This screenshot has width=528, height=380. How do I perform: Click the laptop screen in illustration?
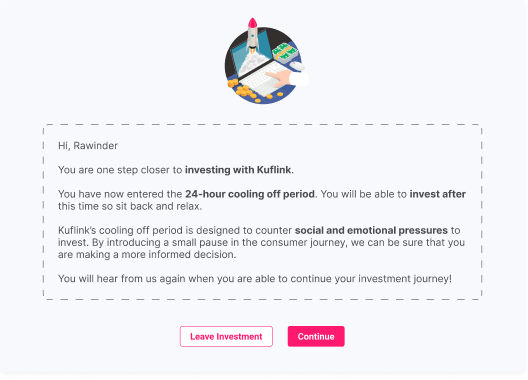pos(251,56)
